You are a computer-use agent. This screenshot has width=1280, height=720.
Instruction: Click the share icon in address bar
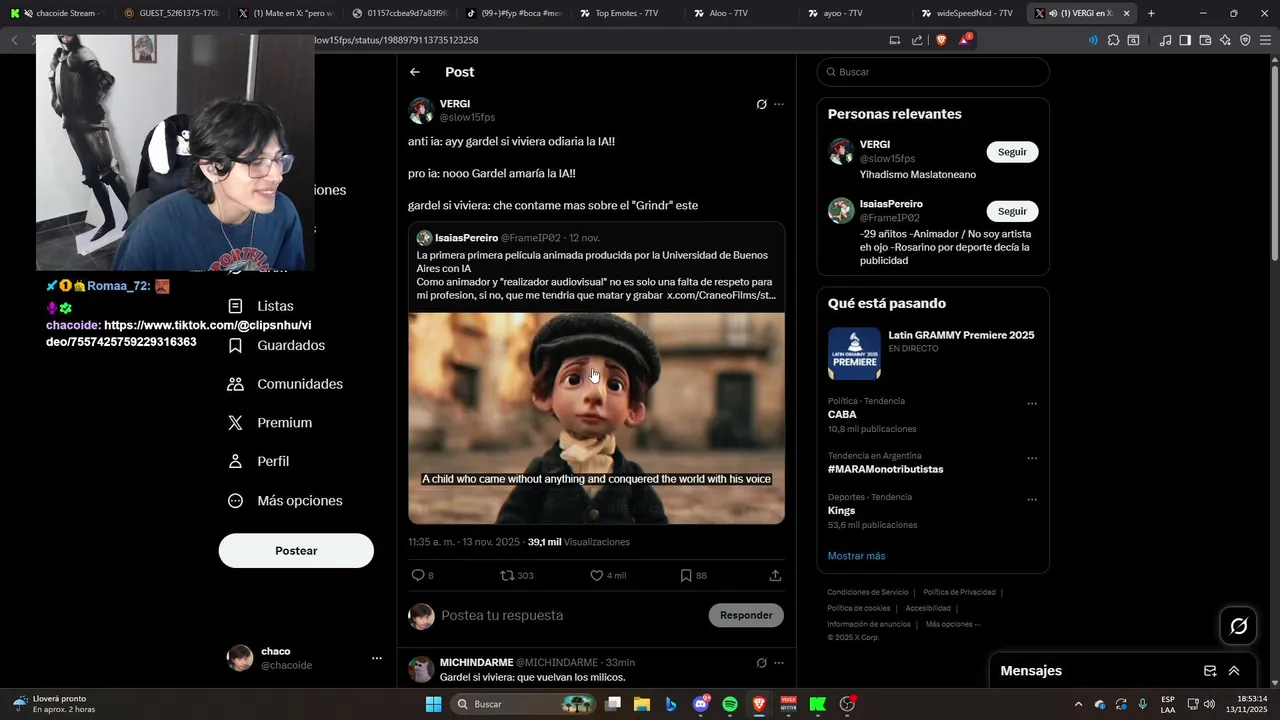click(x=917, y=40)
